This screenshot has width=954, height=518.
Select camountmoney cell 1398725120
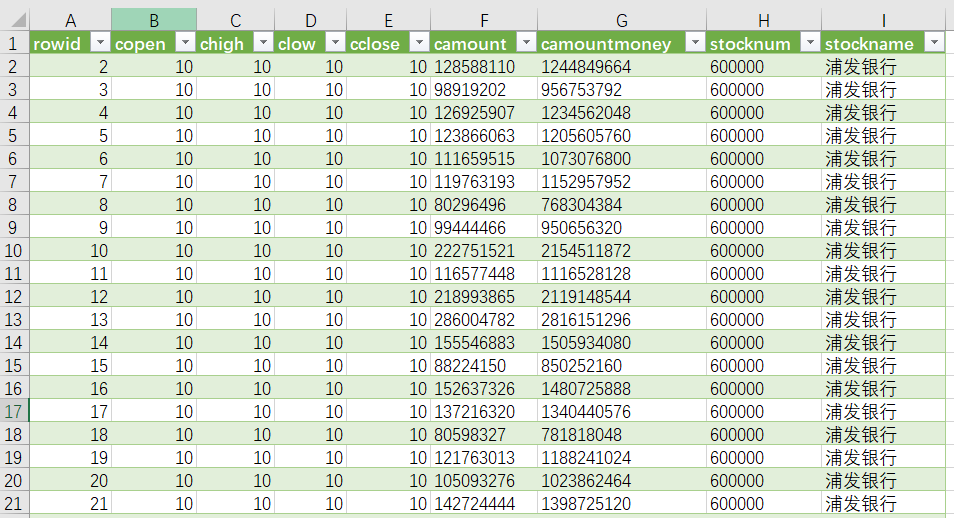click(x=622, y=503)
